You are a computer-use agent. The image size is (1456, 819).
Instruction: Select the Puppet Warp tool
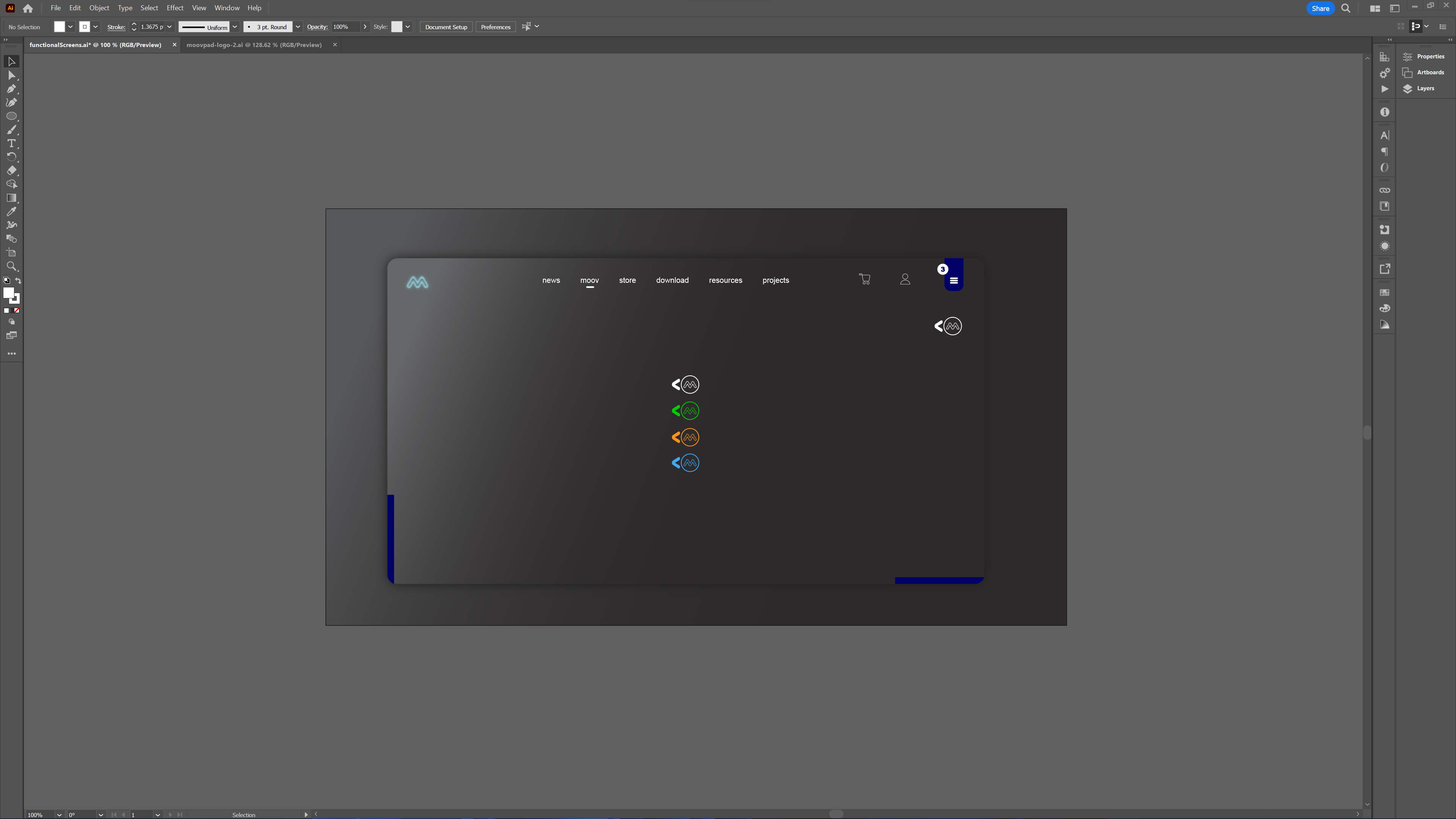click(x=11, y=225)
